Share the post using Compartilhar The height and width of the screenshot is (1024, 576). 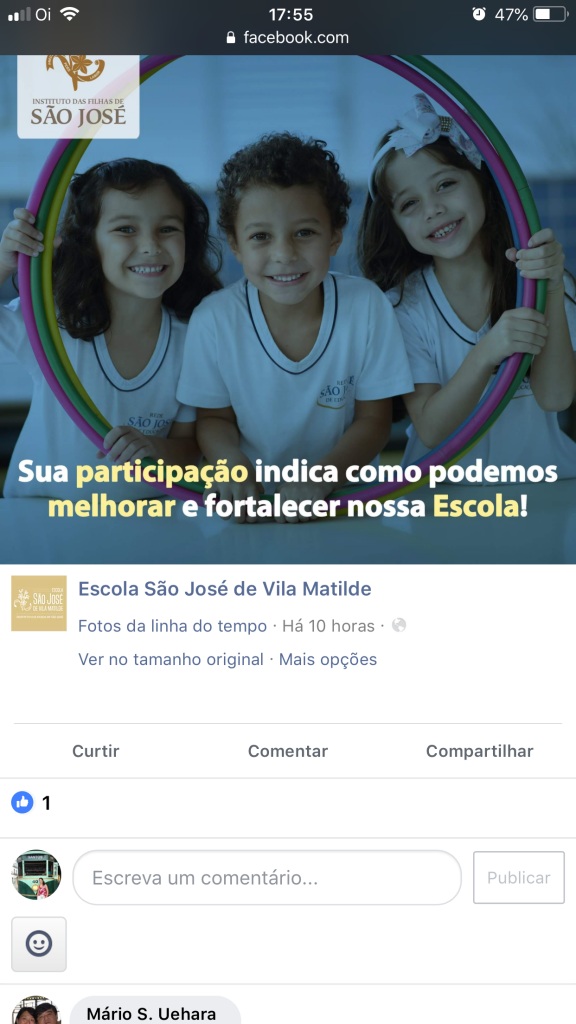[x=480, y=751]
